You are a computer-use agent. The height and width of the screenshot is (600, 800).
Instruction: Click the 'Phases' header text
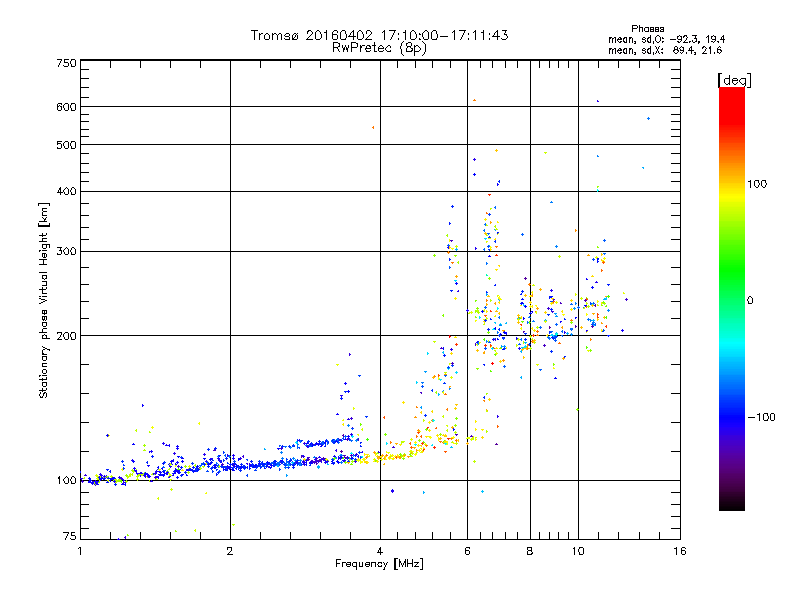tap(647, 29)
